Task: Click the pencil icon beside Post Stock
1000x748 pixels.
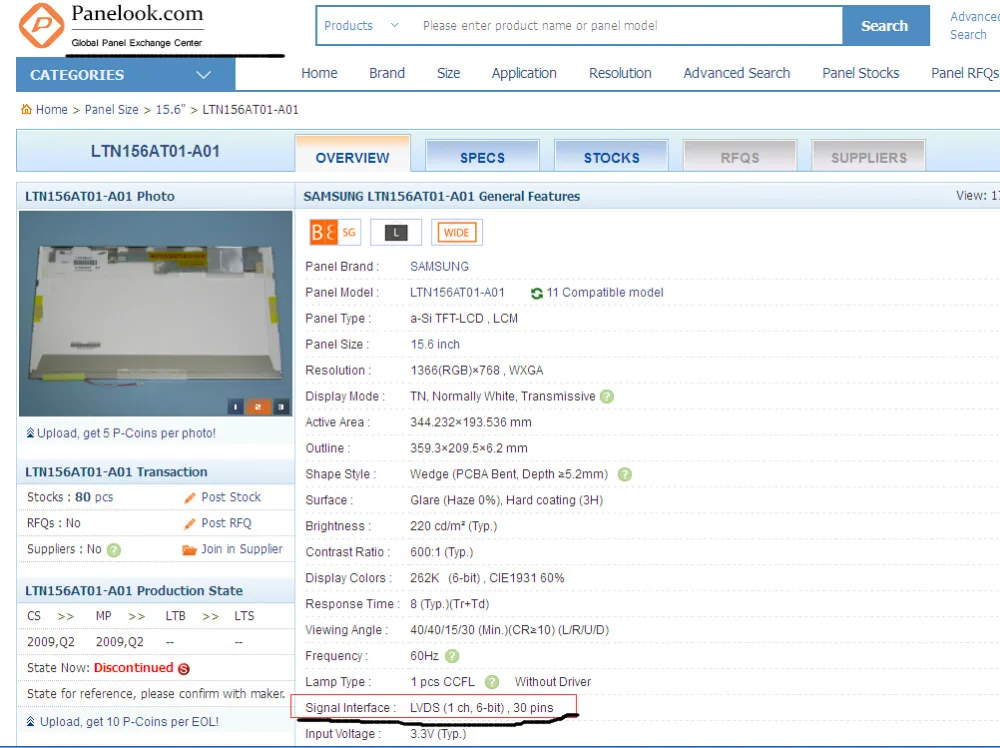Action: pyautogui.click(x=189, y=497)
